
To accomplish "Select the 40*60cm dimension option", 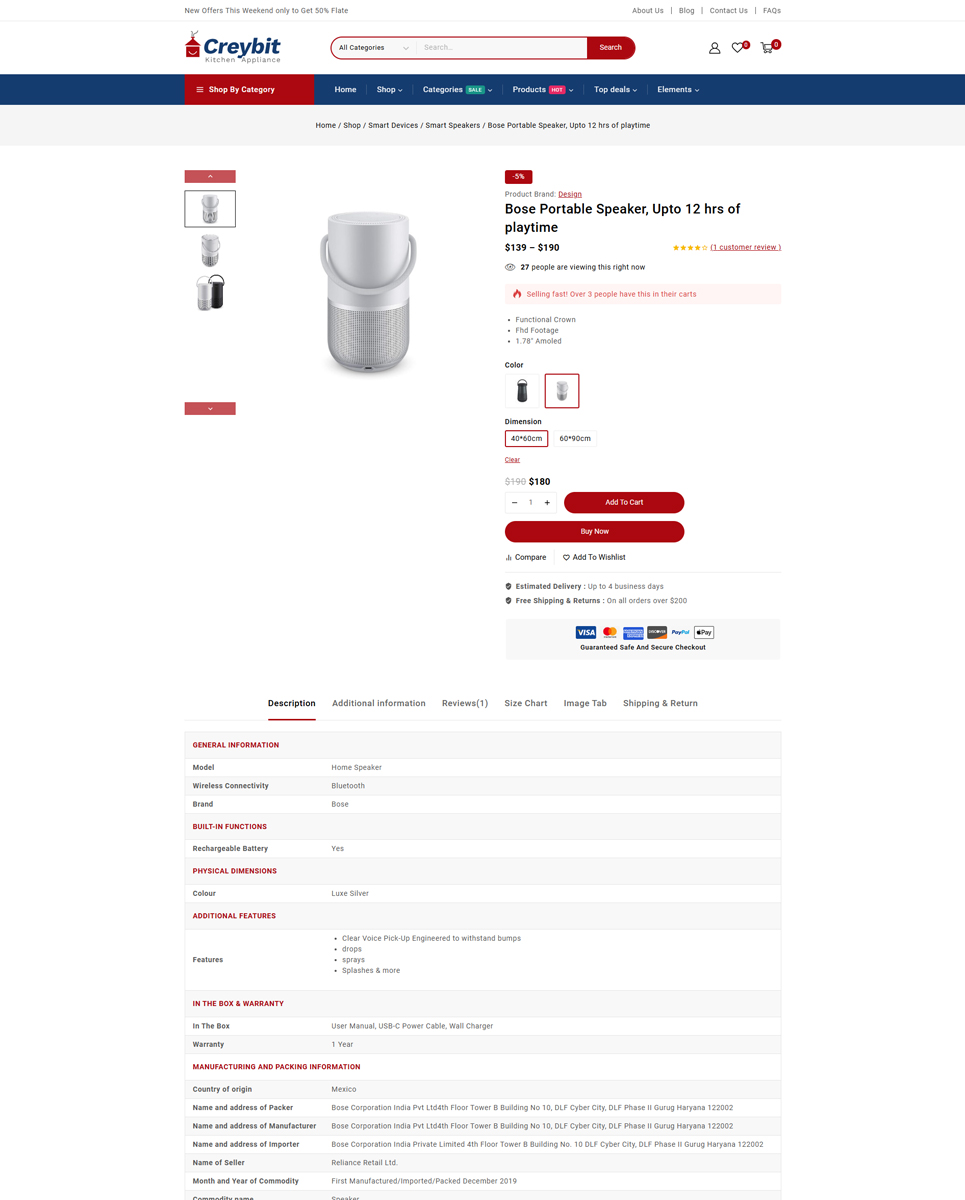I will coord(526,438).
